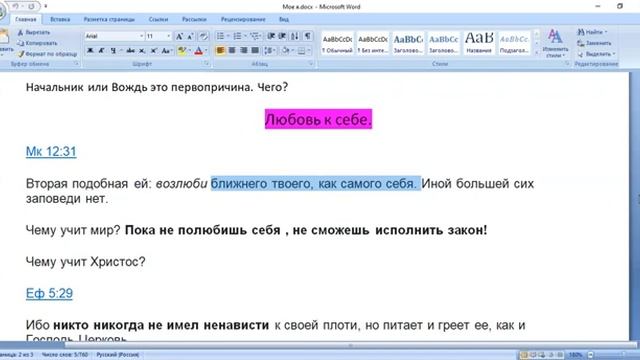Viewport: 640px width, 360px height.
Task: Apply the Без интервала style
Action: click(373, 43)
